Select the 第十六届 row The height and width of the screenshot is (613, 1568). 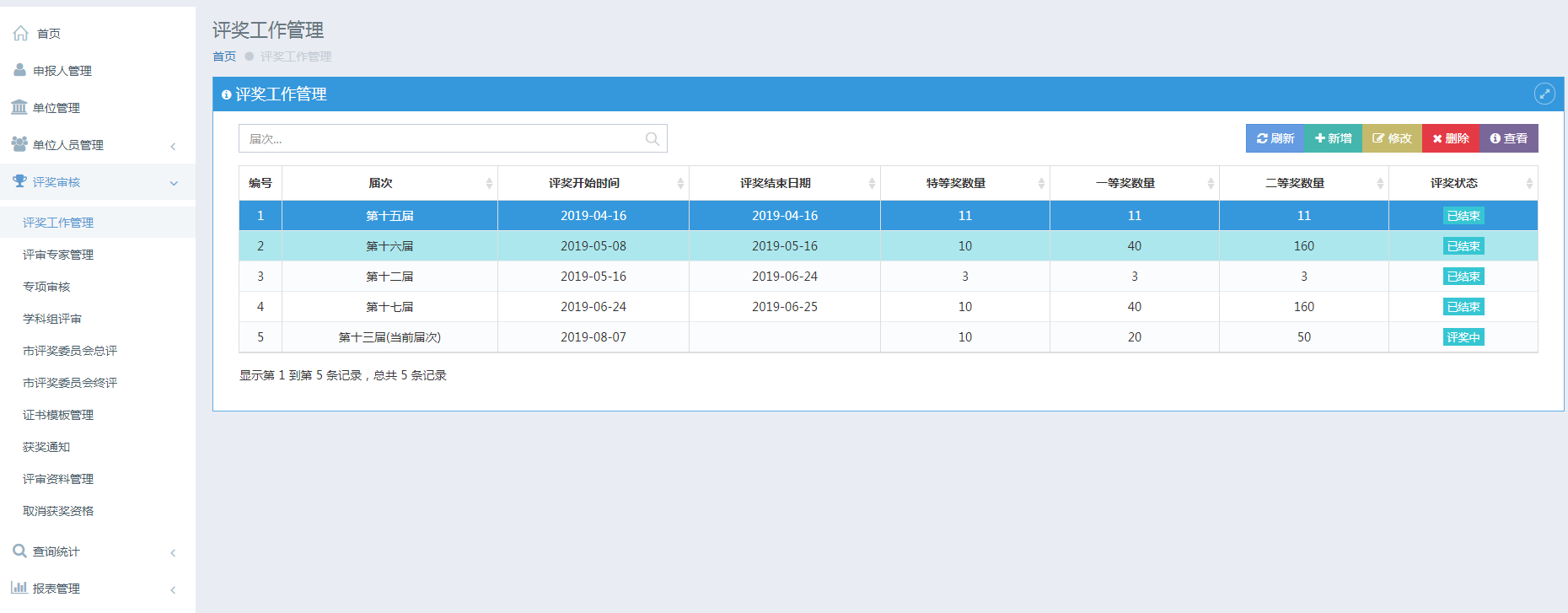pyautogui.click(x=889, y=246)
